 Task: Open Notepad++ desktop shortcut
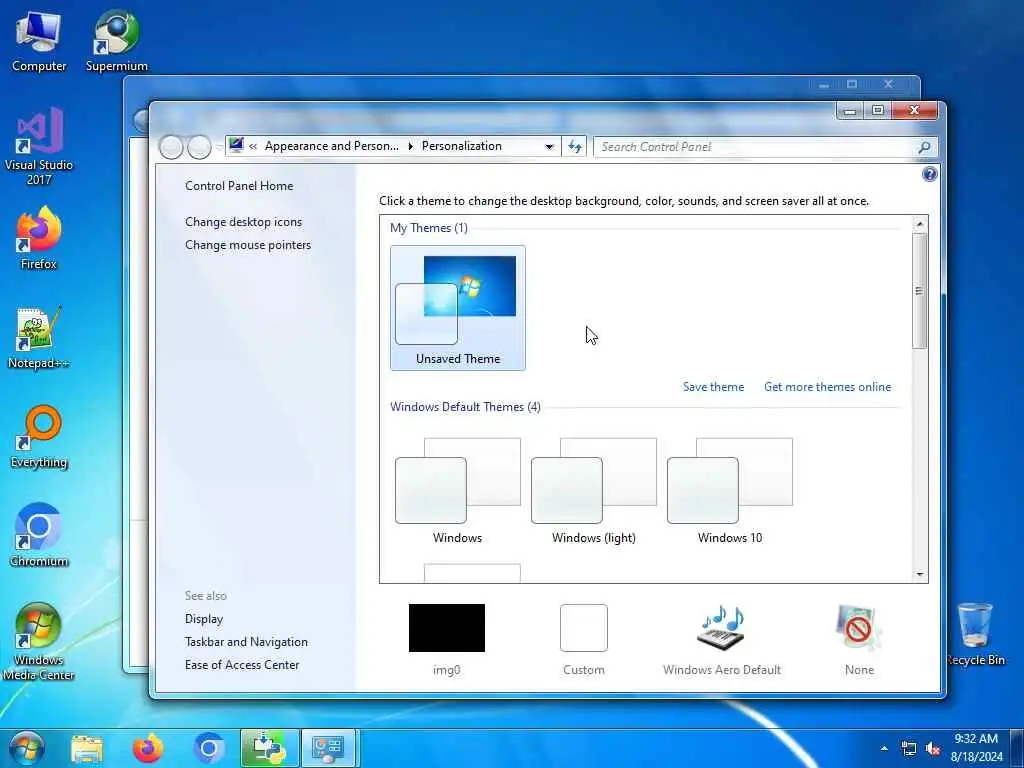tap(39, 338)
